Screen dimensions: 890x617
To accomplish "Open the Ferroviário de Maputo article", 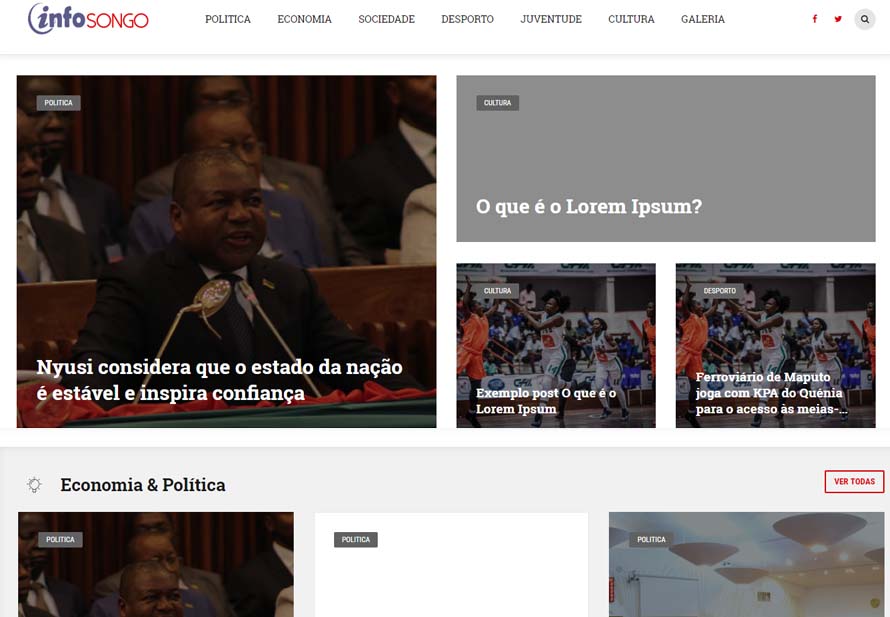I will [771, 393].
